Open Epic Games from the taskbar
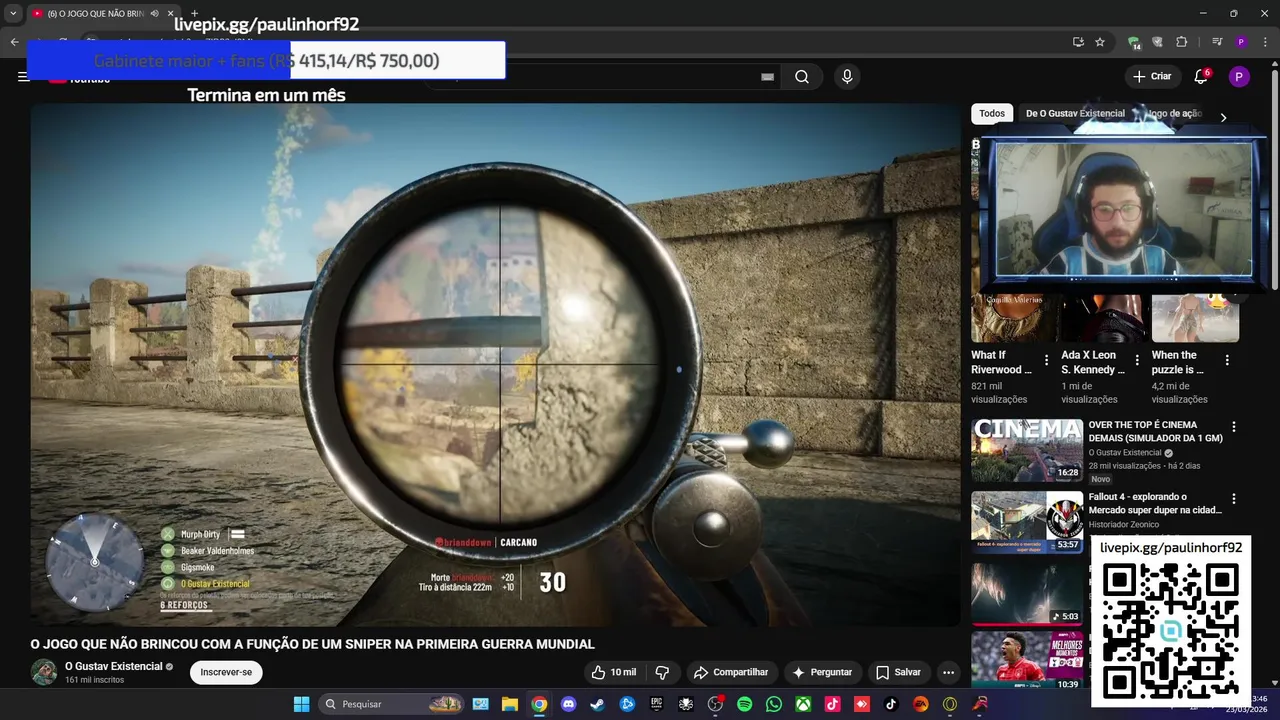The image size is (1280, 720). click(x=656, y=704)
